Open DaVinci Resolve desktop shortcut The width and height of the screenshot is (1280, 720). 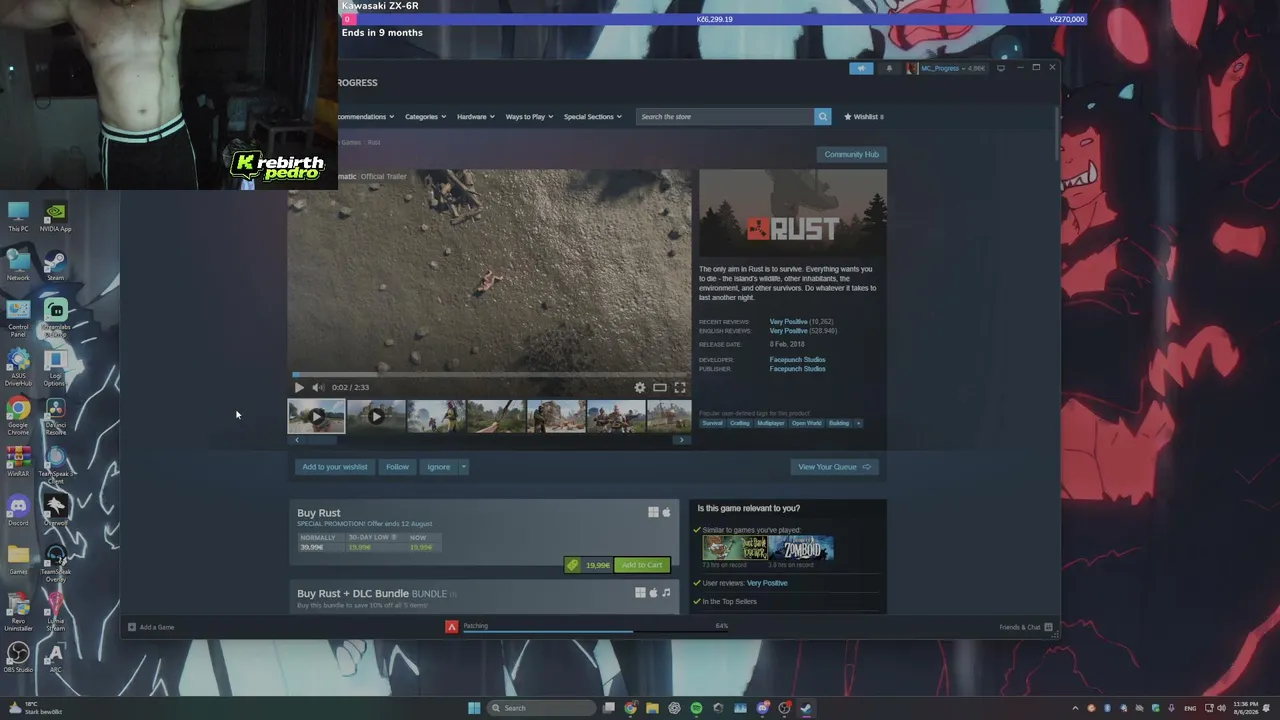56,414
